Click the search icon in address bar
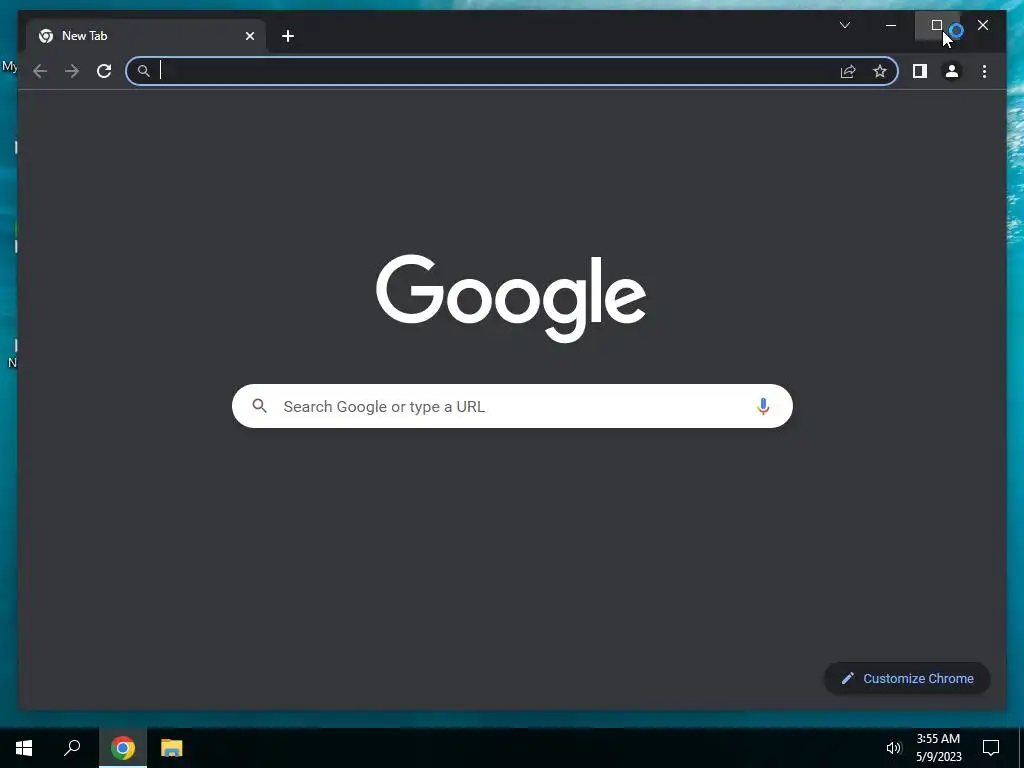This screenshot has height=768, width=1024. click(x=144, y=71)
